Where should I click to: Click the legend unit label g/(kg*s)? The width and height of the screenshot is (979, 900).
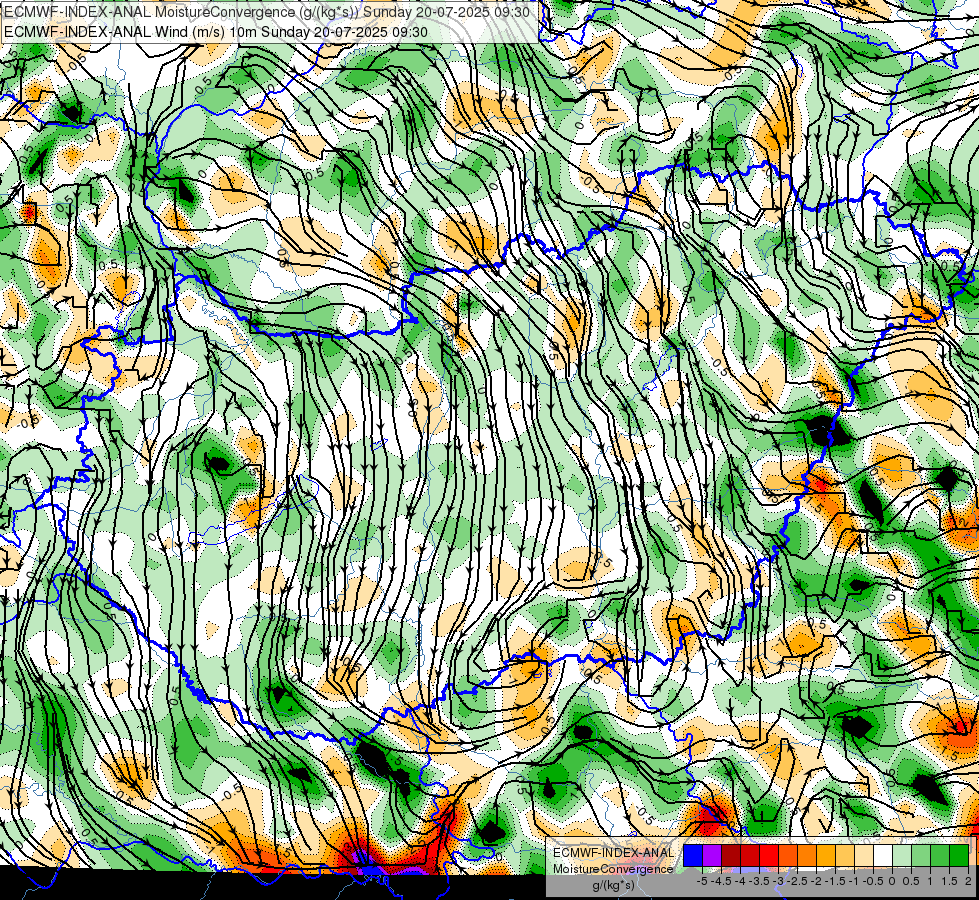613,886
